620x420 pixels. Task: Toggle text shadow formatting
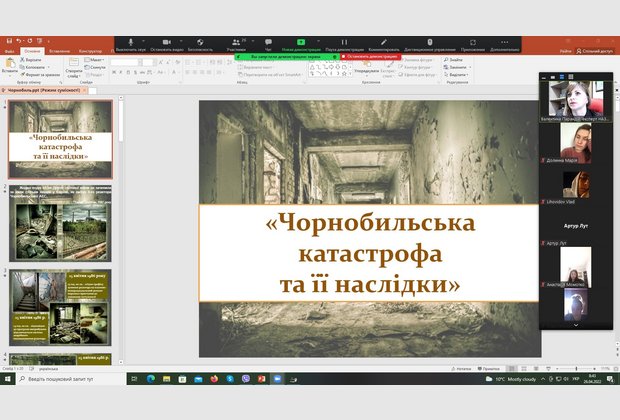135,72
